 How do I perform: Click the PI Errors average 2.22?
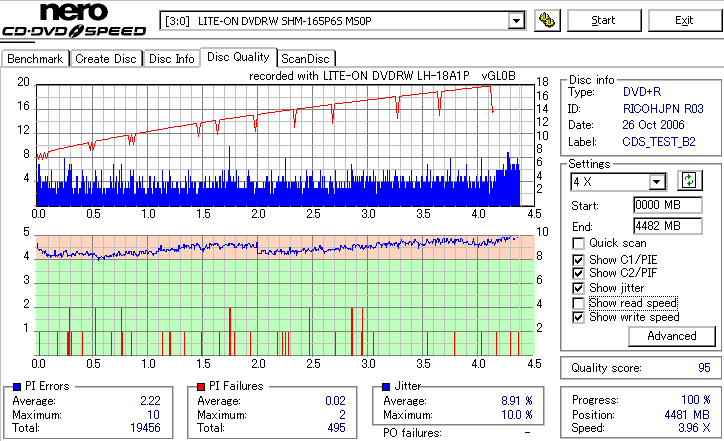(150, 401)
